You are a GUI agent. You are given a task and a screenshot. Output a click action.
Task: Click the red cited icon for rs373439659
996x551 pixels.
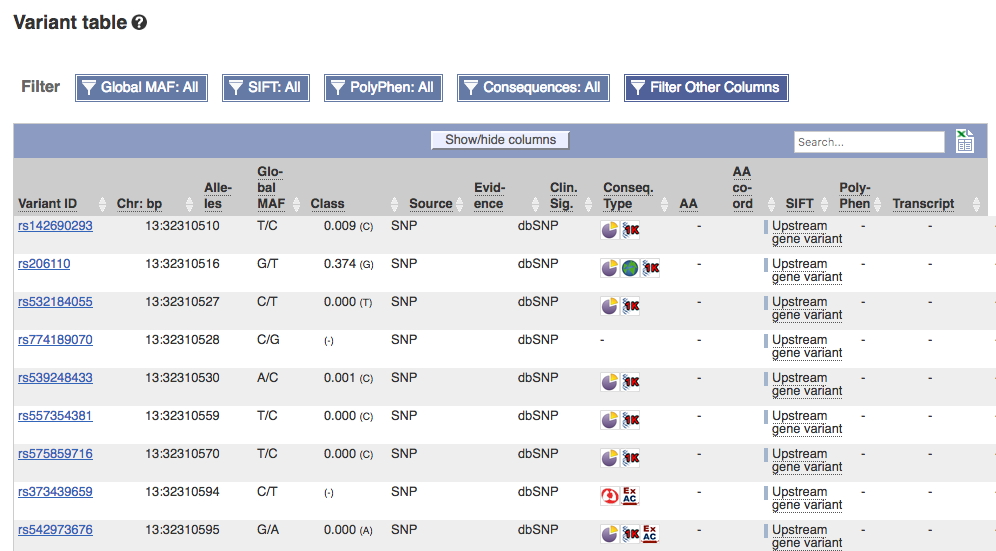click(610, 496)
